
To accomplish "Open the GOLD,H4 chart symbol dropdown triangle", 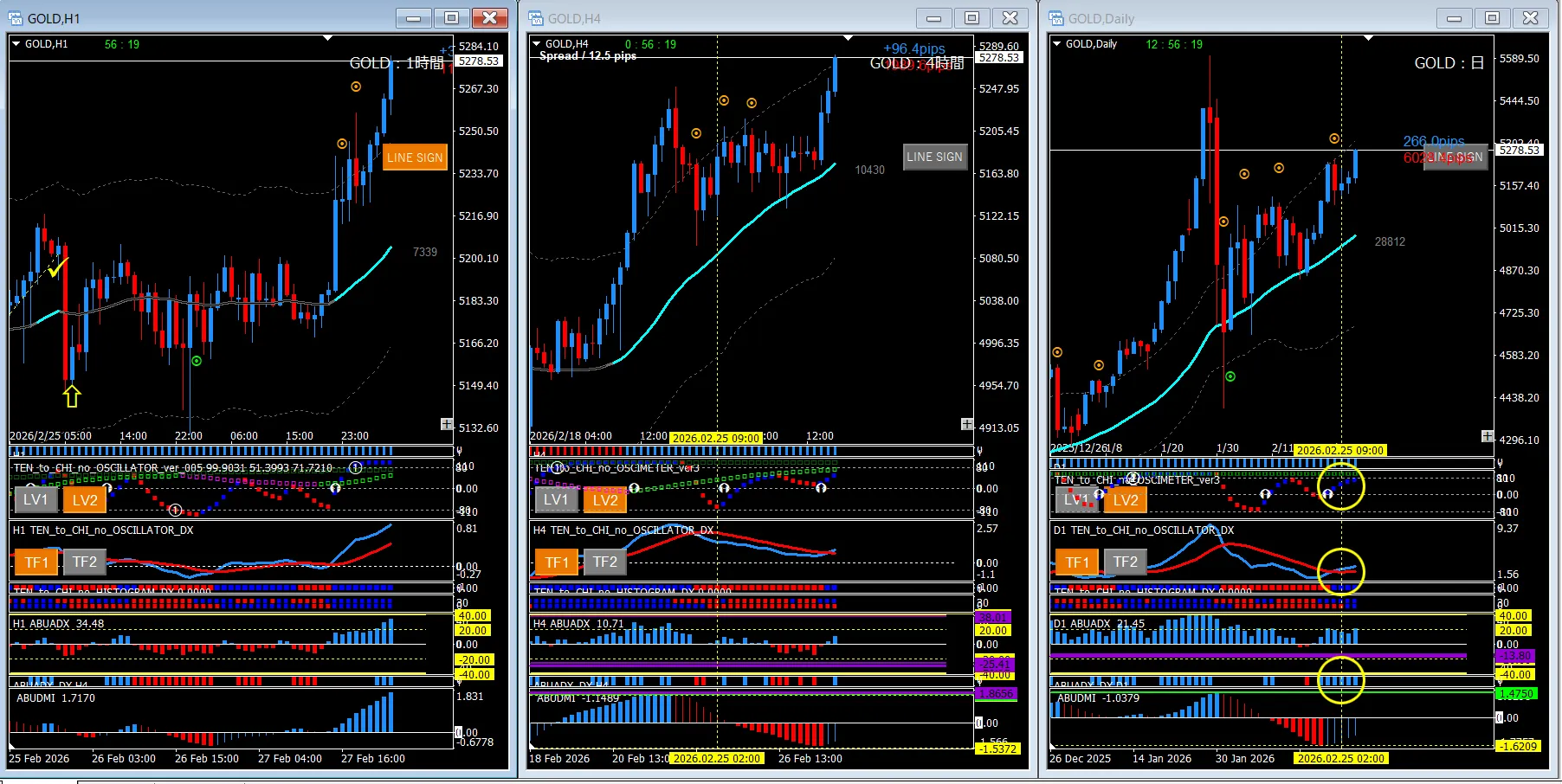I will click(x=537, y=44).
